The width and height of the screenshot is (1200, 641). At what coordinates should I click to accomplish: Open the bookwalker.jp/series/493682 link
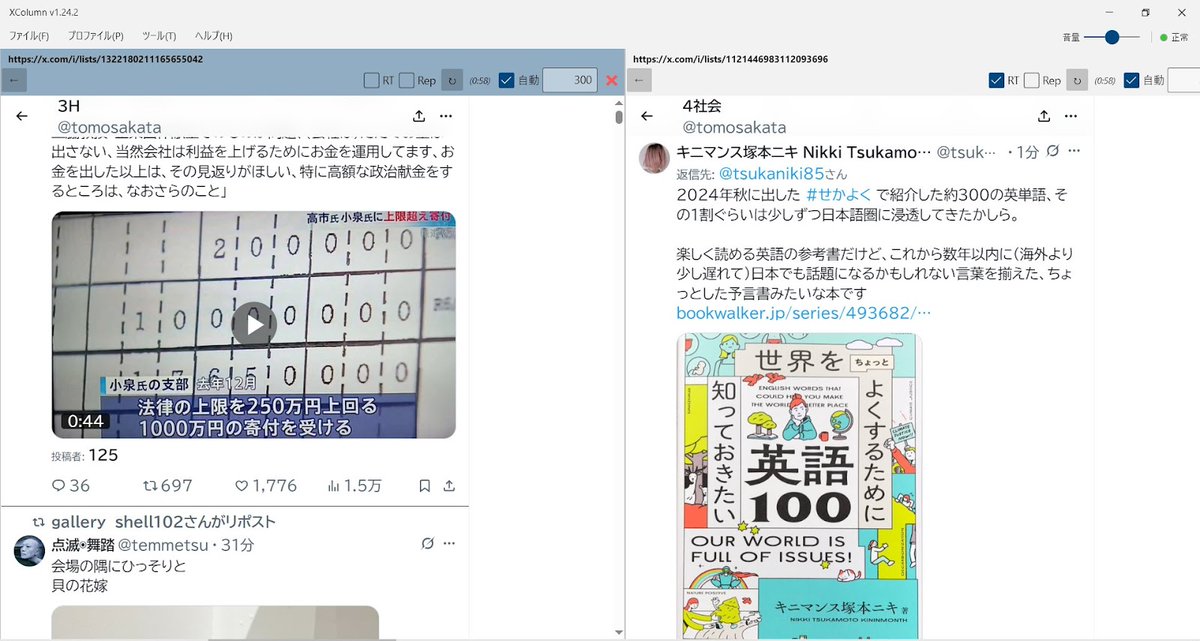[804, 314]
